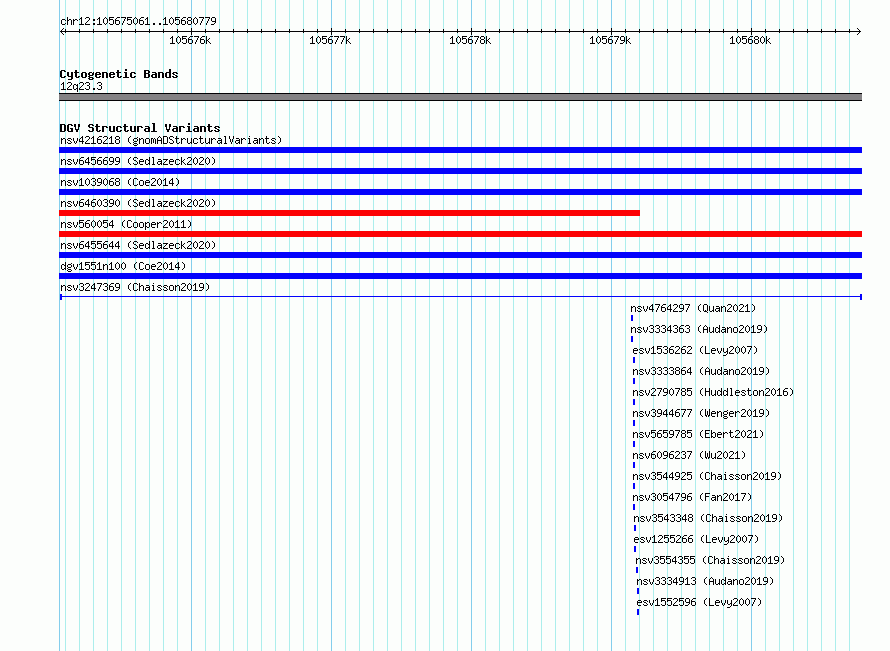Open variant esv1255266 (Levy2007)

click(x=696, y=539)
